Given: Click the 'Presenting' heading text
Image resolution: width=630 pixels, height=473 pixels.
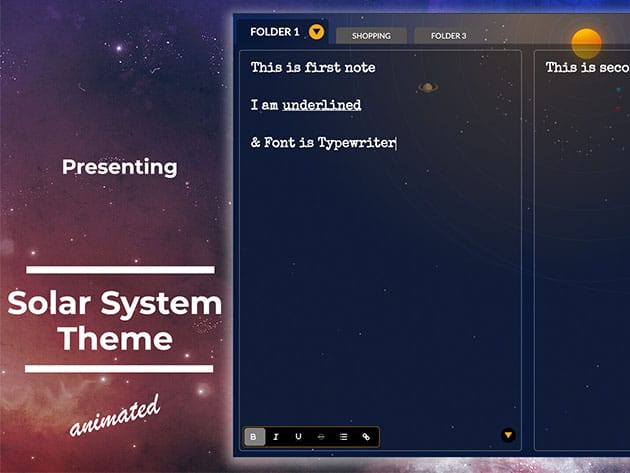Looking at the screenshot, I should 119,167.
